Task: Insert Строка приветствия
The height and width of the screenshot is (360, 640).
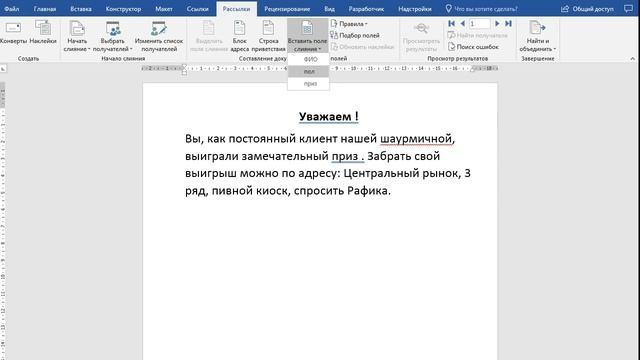Action: pos(268,37)
